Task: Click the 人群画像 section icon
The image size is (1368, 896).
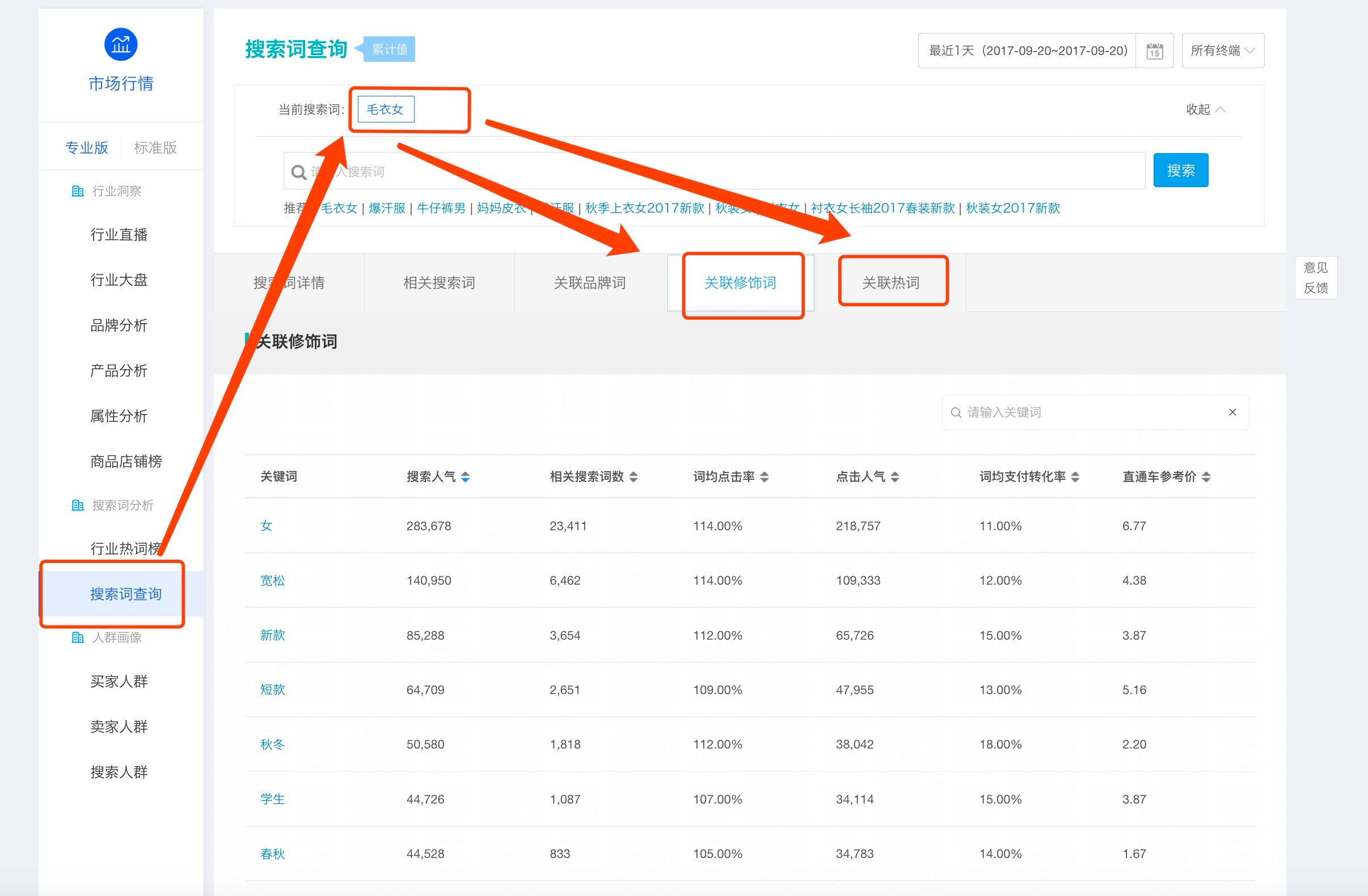Action: [x=78, y=637]
